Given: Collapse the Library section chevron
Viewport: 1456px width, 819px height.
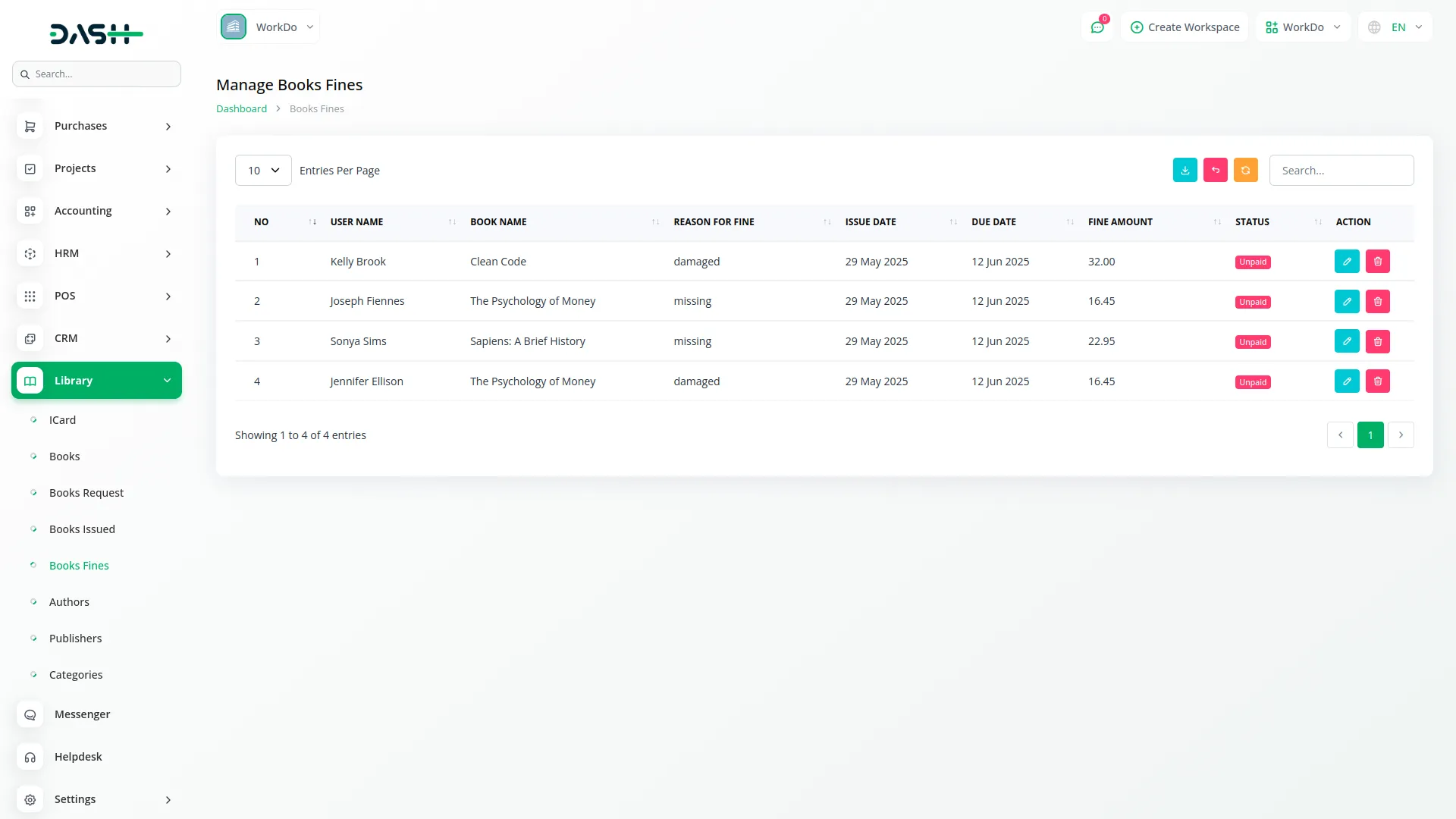Looking at the screenshot, I should tap(168, 380).
